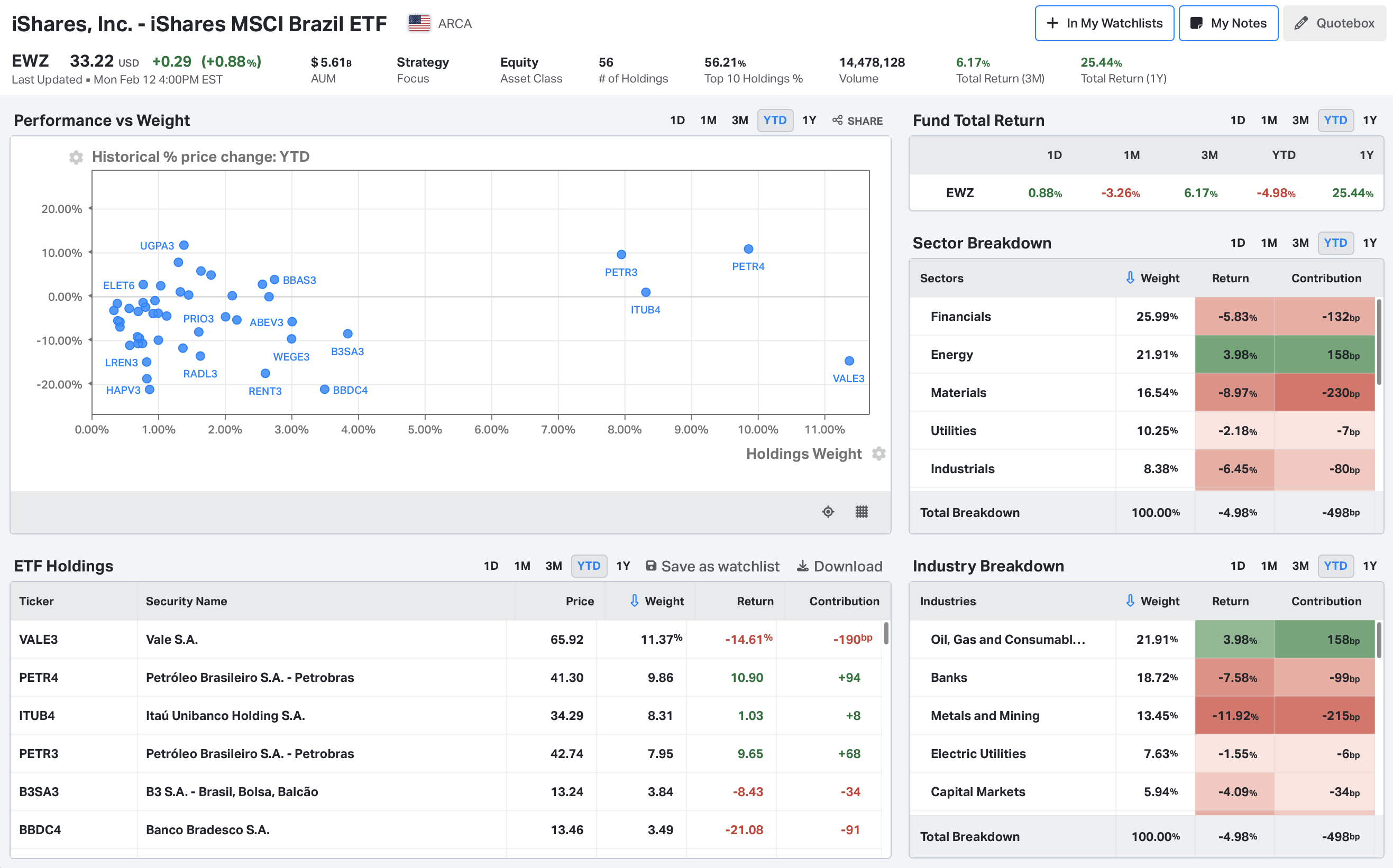Image resolution: width=1393 pixels, height=868 pixels.
Task: Select 1Y period in Fund Total Return
Action: pos(1370,120)
